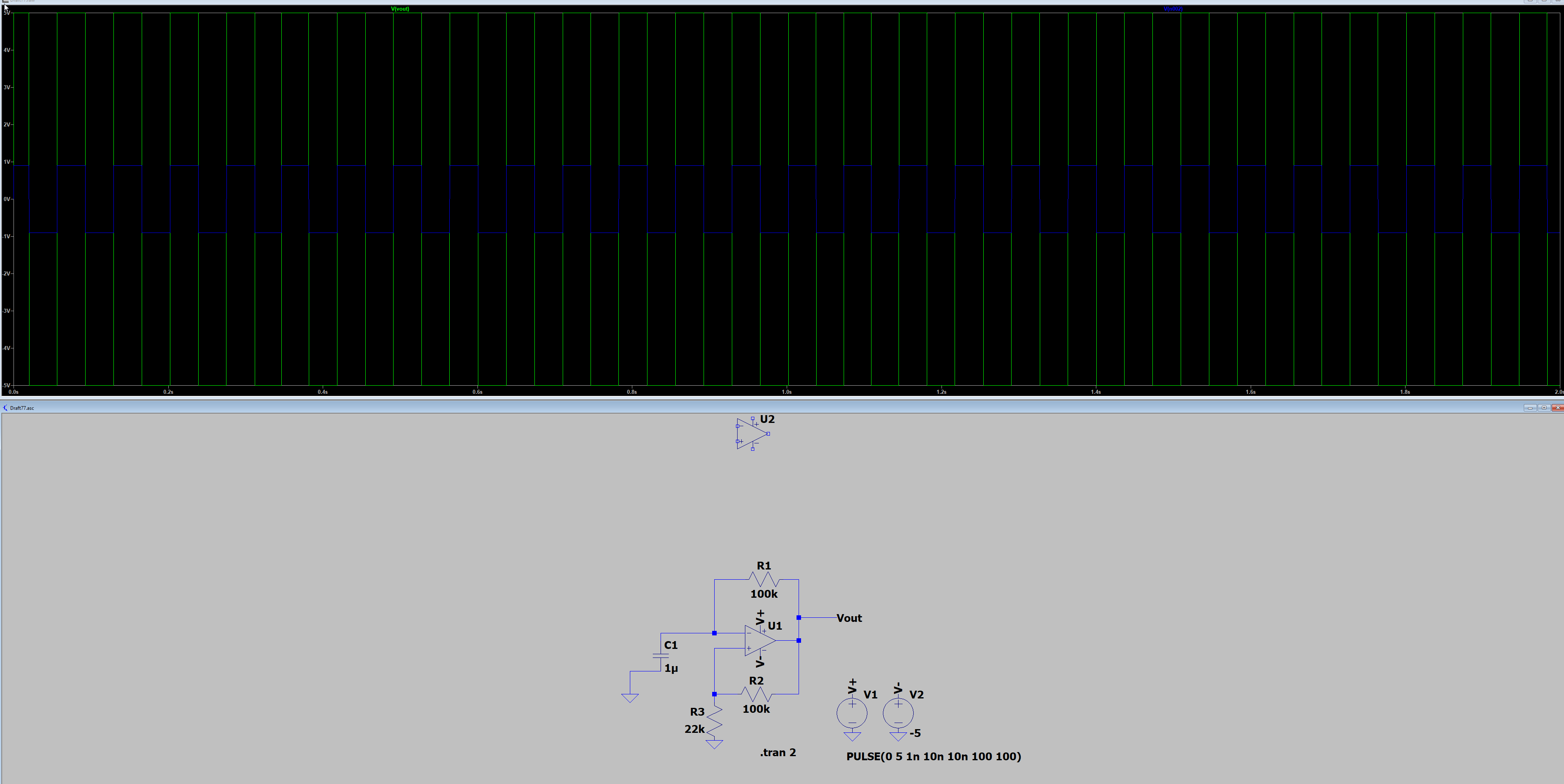
Task: Select voltage source V1 circle
Action: pos(852,713)
